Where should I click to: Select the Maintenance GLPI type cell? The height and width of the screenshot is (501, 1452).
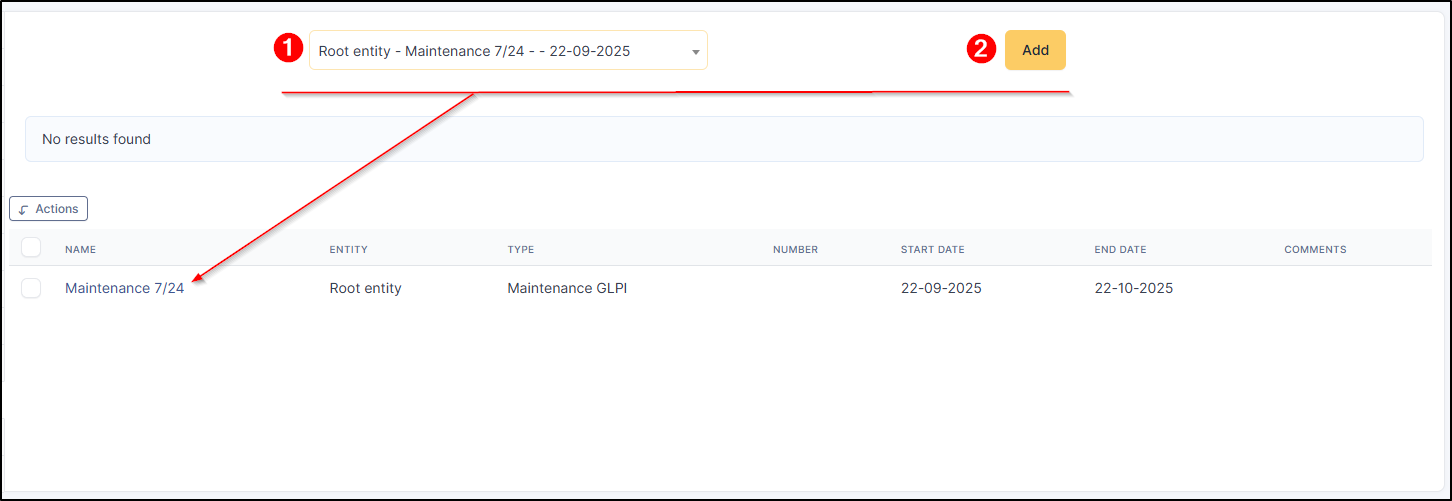(x=567, y=288)
